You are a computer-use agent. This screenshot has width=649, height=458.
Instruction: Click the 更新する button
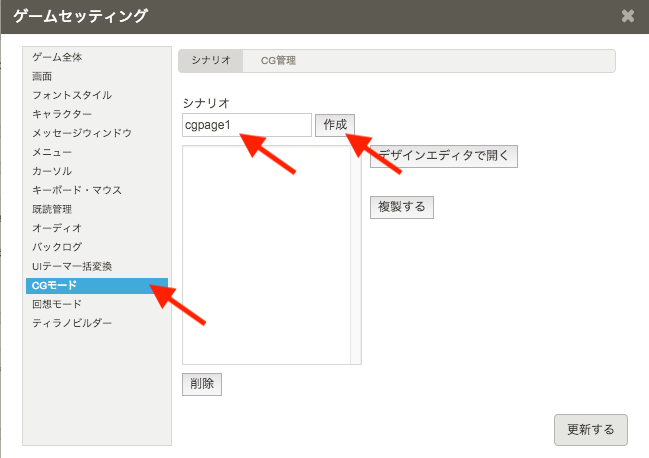pos(590,429)
